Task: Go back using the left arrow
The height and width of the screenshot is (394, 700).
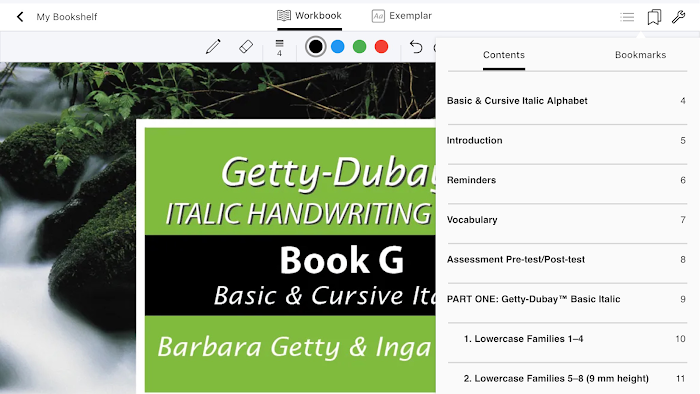Action: coord(20,17)
